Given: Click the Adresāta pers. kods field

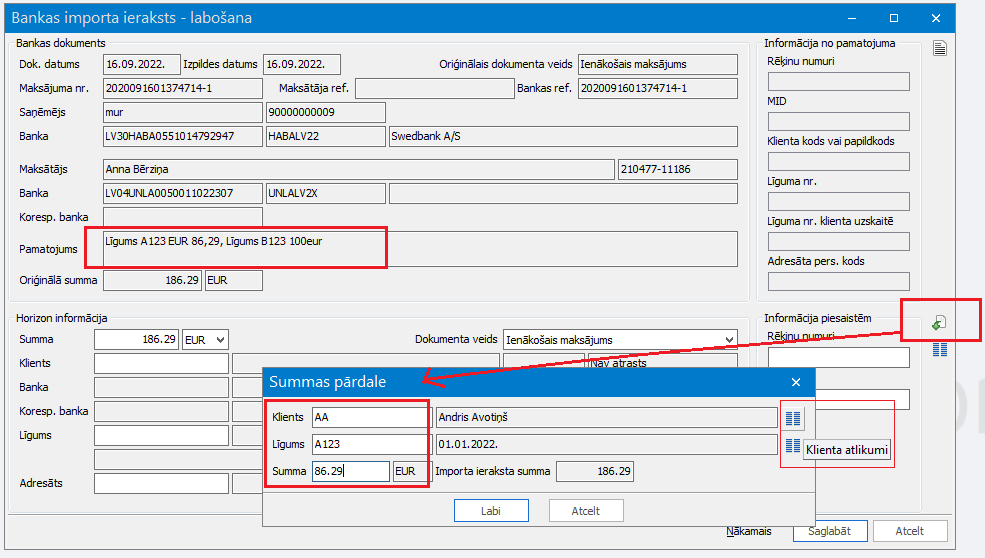Looking at the screenshot, I should click(839, 282).
